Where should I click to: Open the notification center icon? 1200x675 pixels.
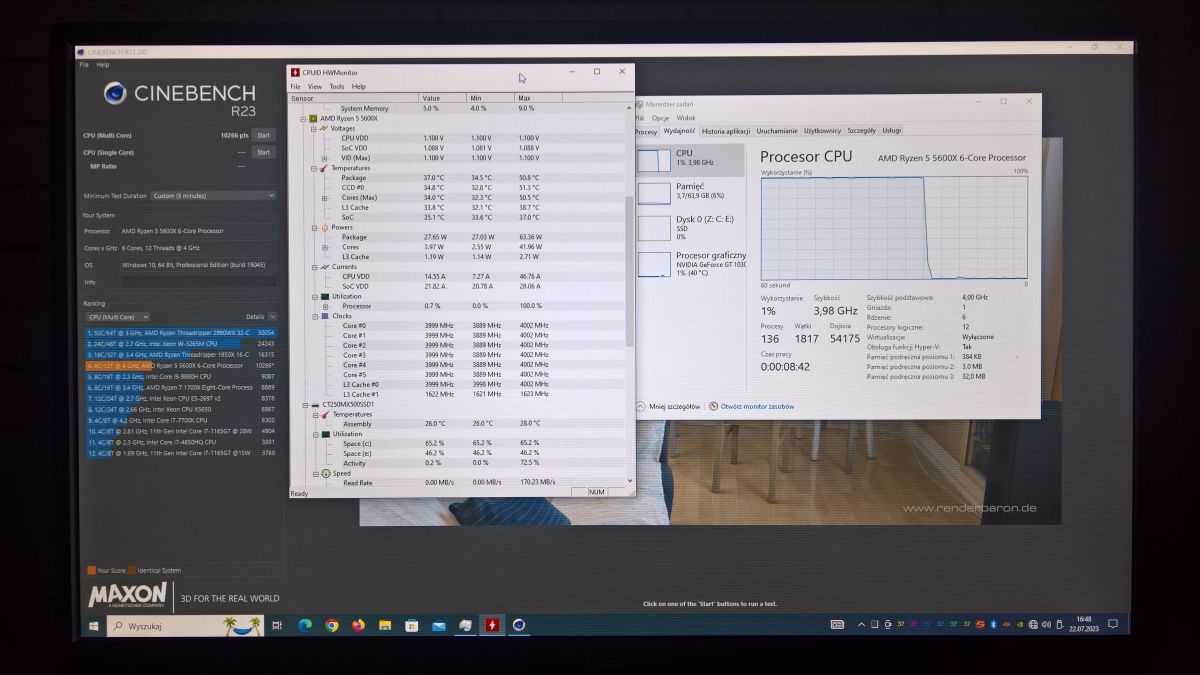pyautogui.click(x=1112, y=624)
